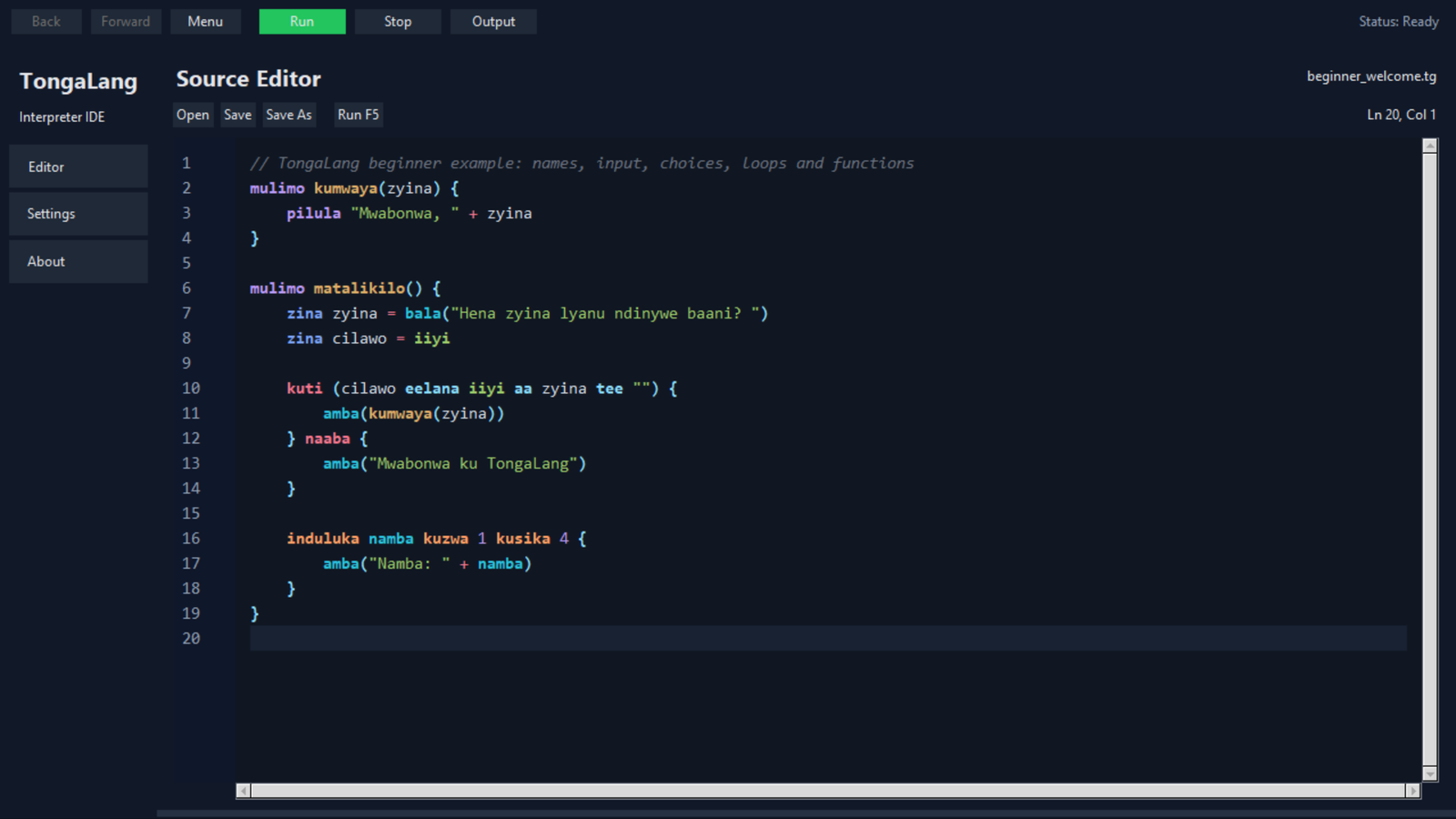The width and height of the screenshot is (1456, 819).
Task: Click the horizontal scrollbar left arrow
Action: point(243,791)
